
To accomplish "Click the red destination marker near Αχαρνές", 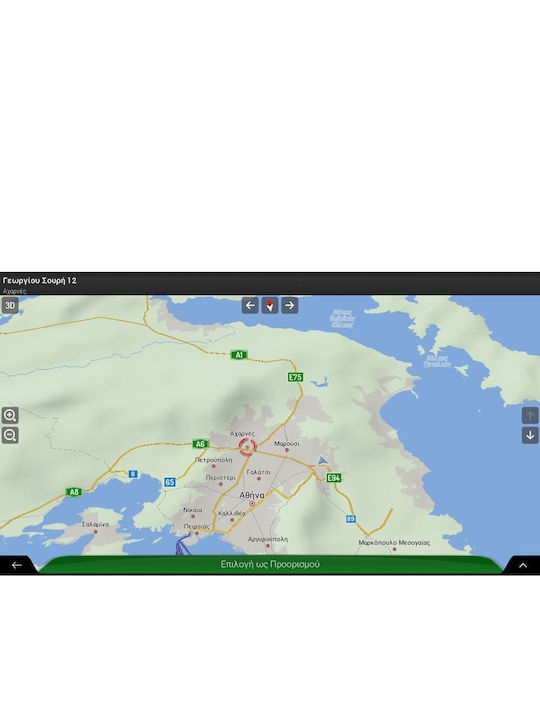I will pyautogui.click(x=247, y=446).
